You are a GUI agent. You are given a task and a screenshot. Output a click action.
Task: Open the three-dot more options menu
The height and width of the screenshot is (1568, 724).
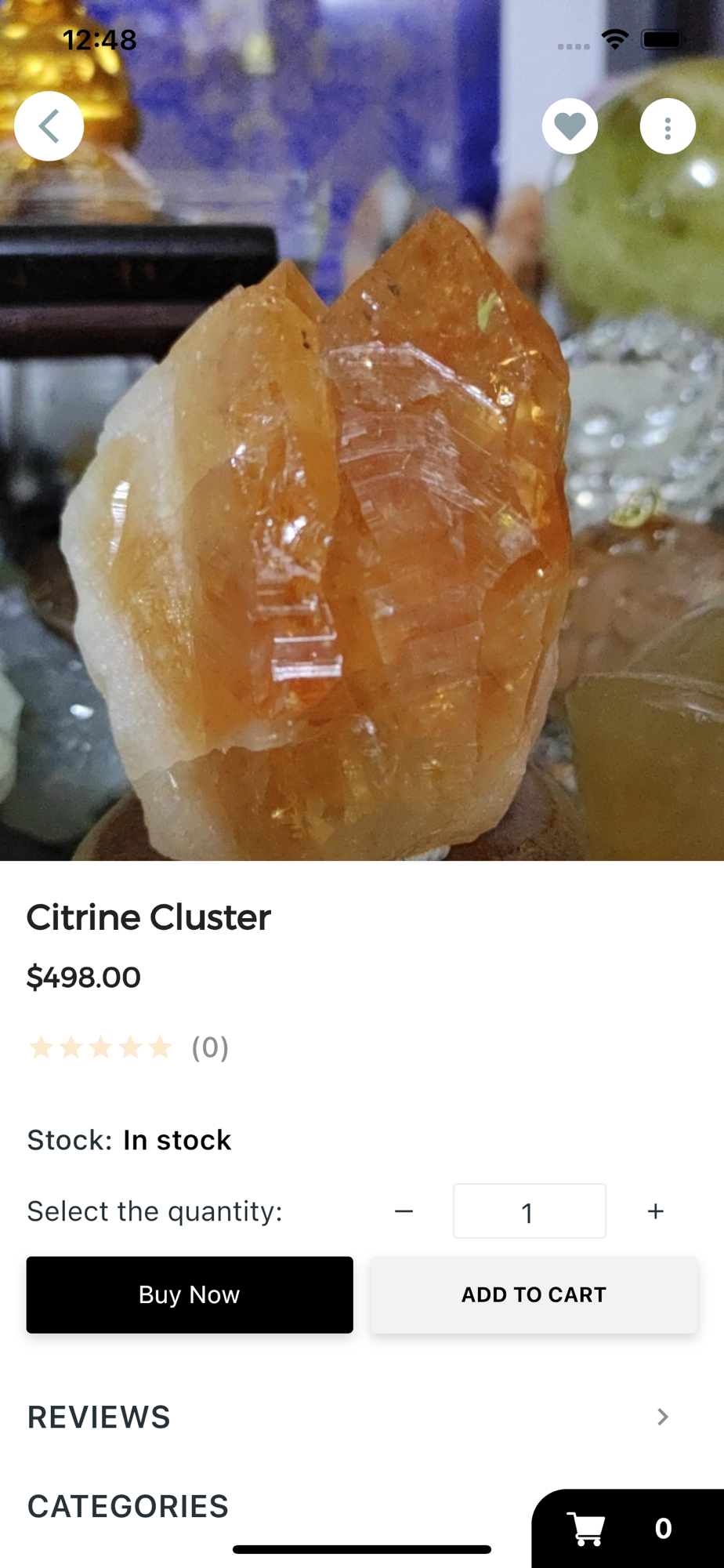point(668,126)
